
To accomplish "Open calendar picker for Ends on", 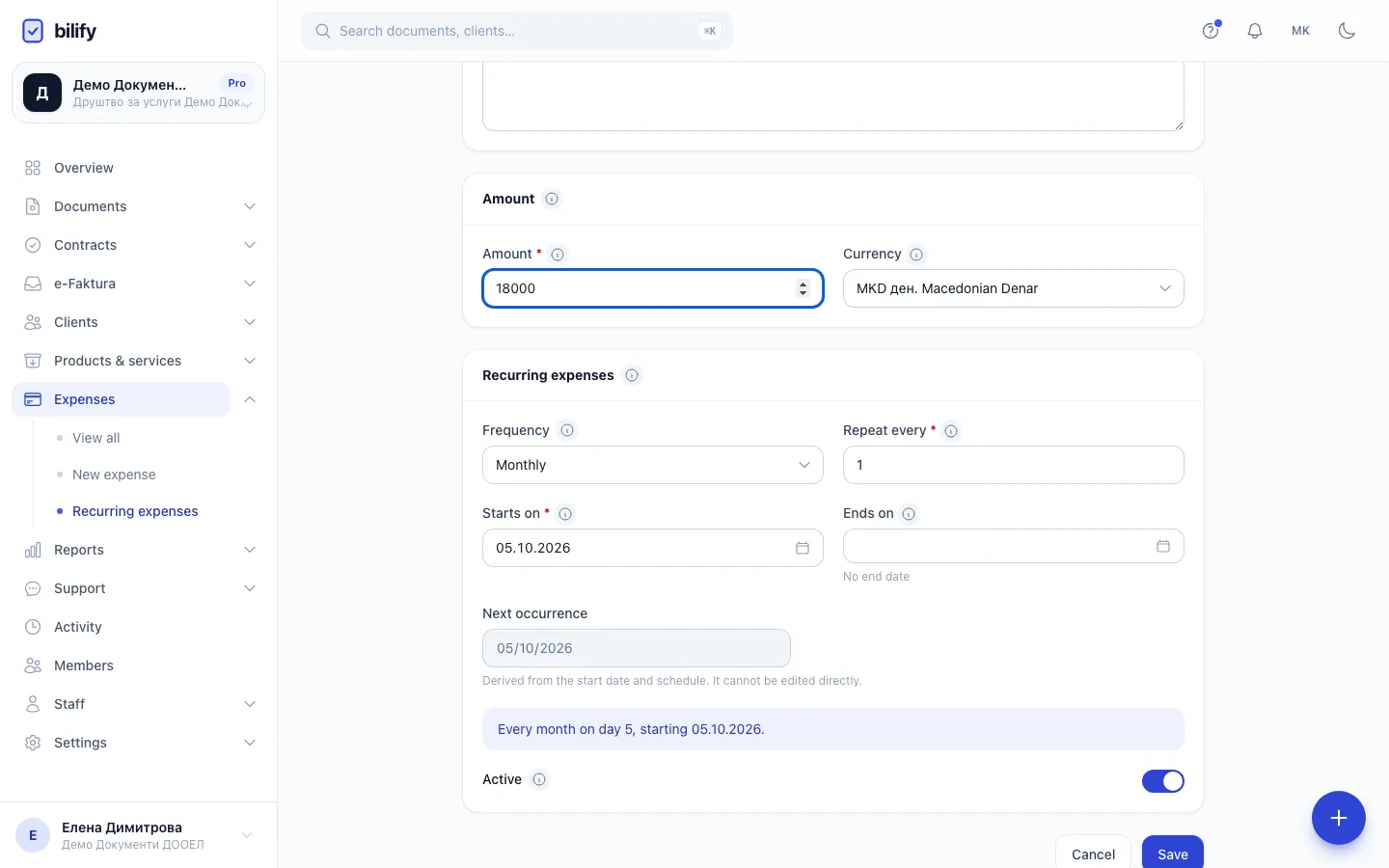I will pos(1163,546).
